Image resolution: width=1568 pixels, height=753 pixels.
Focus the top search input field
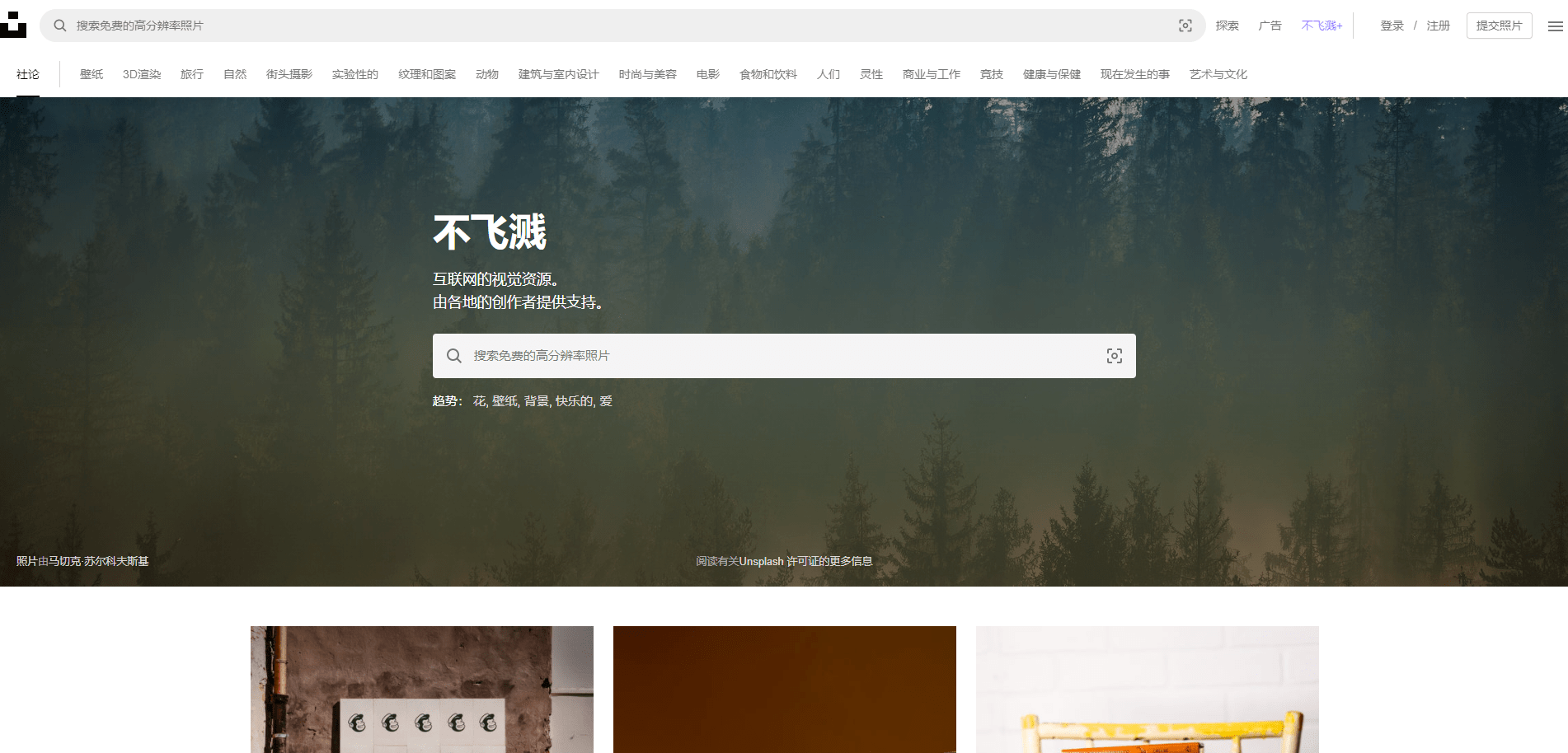click(x=622, y=26)
